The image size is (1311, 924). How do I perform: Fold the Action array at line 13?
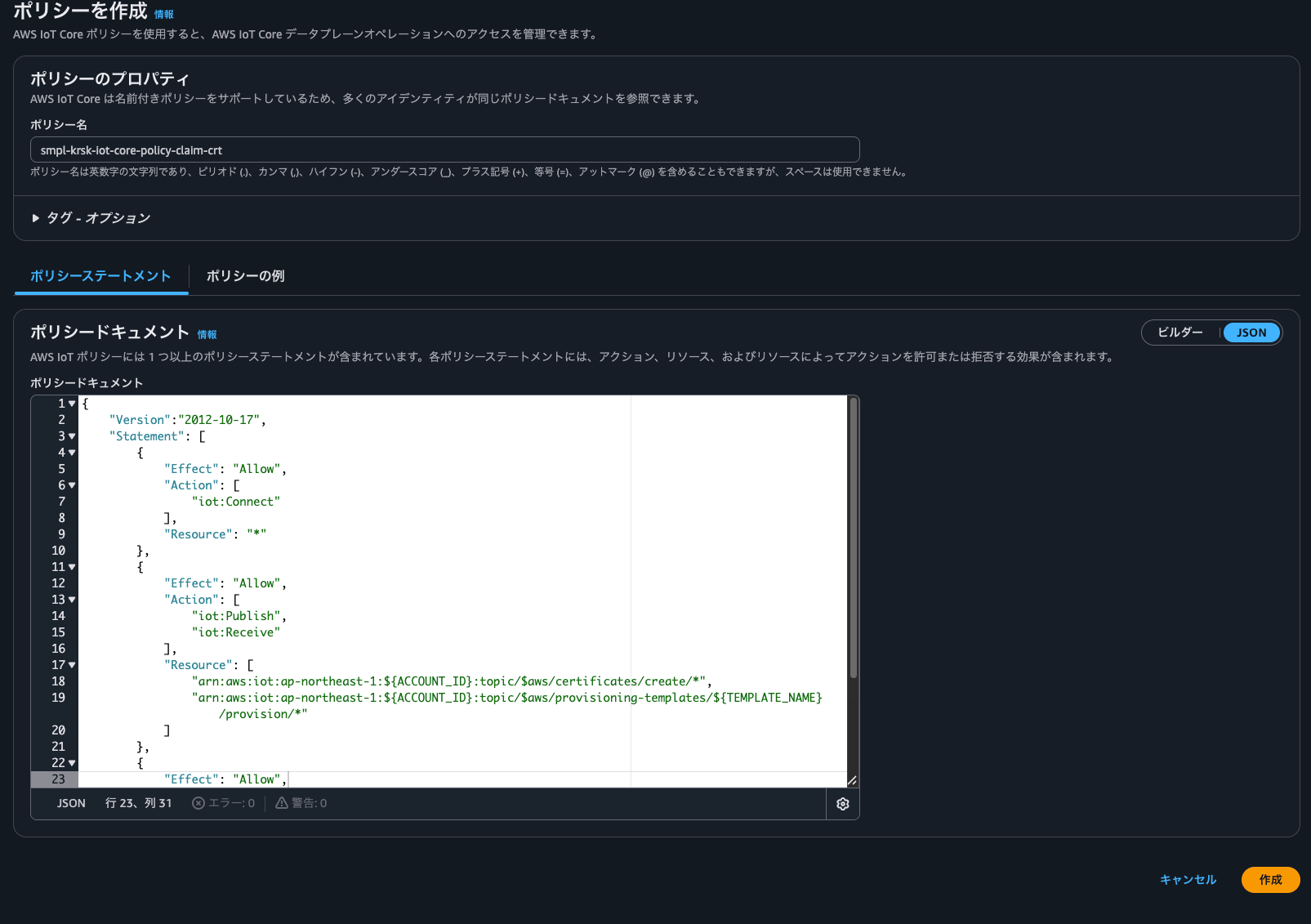(72, 600)
